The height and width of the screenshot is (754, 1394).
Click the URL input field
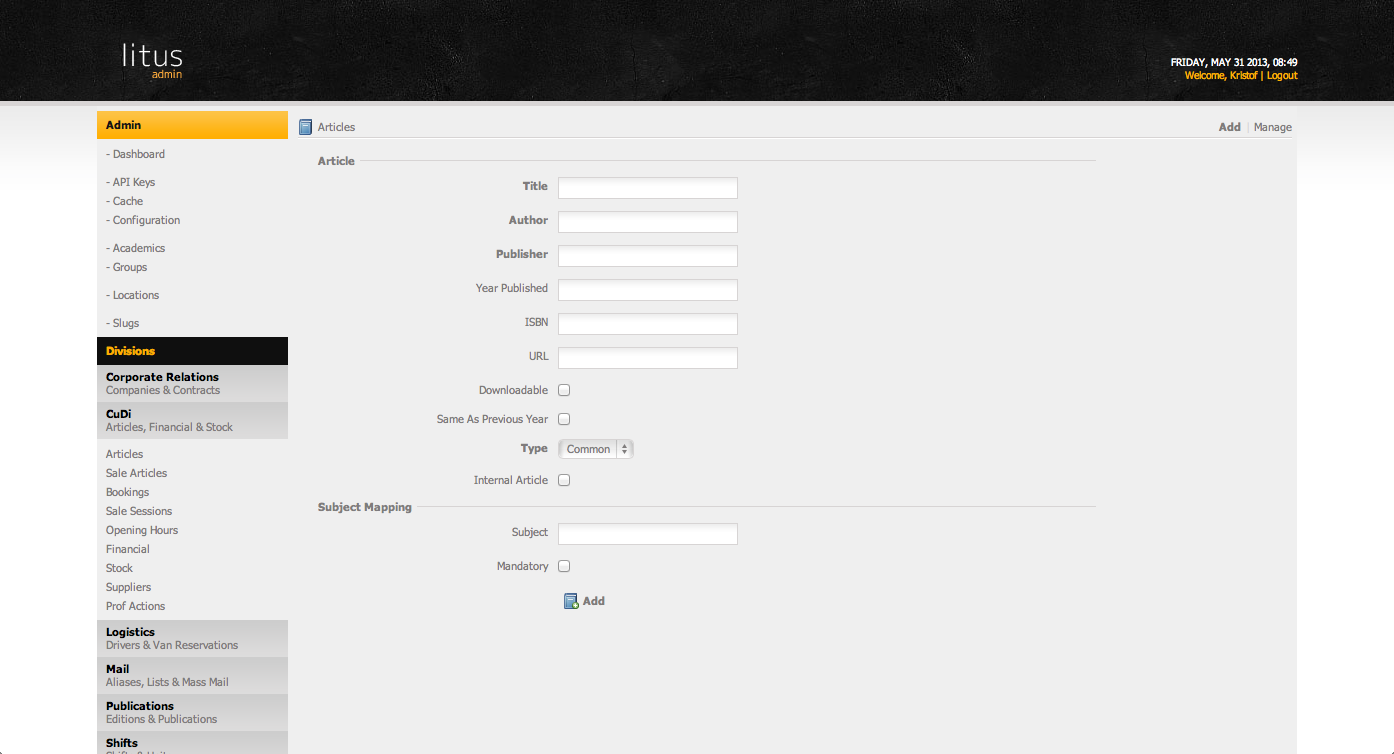click(648, 358)
